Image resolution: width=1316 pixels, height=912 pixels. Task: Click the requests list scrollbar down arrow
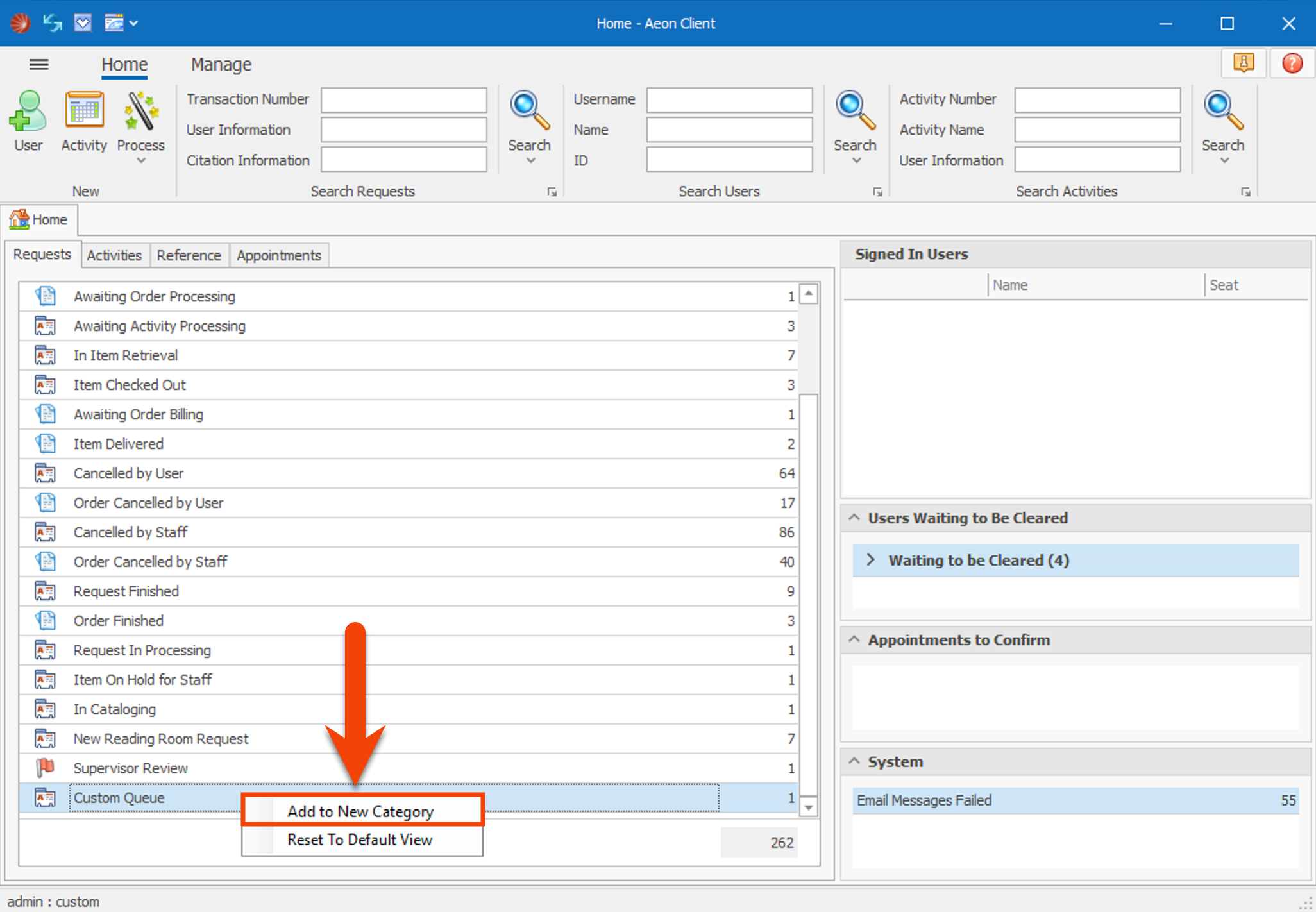[809, 806]
